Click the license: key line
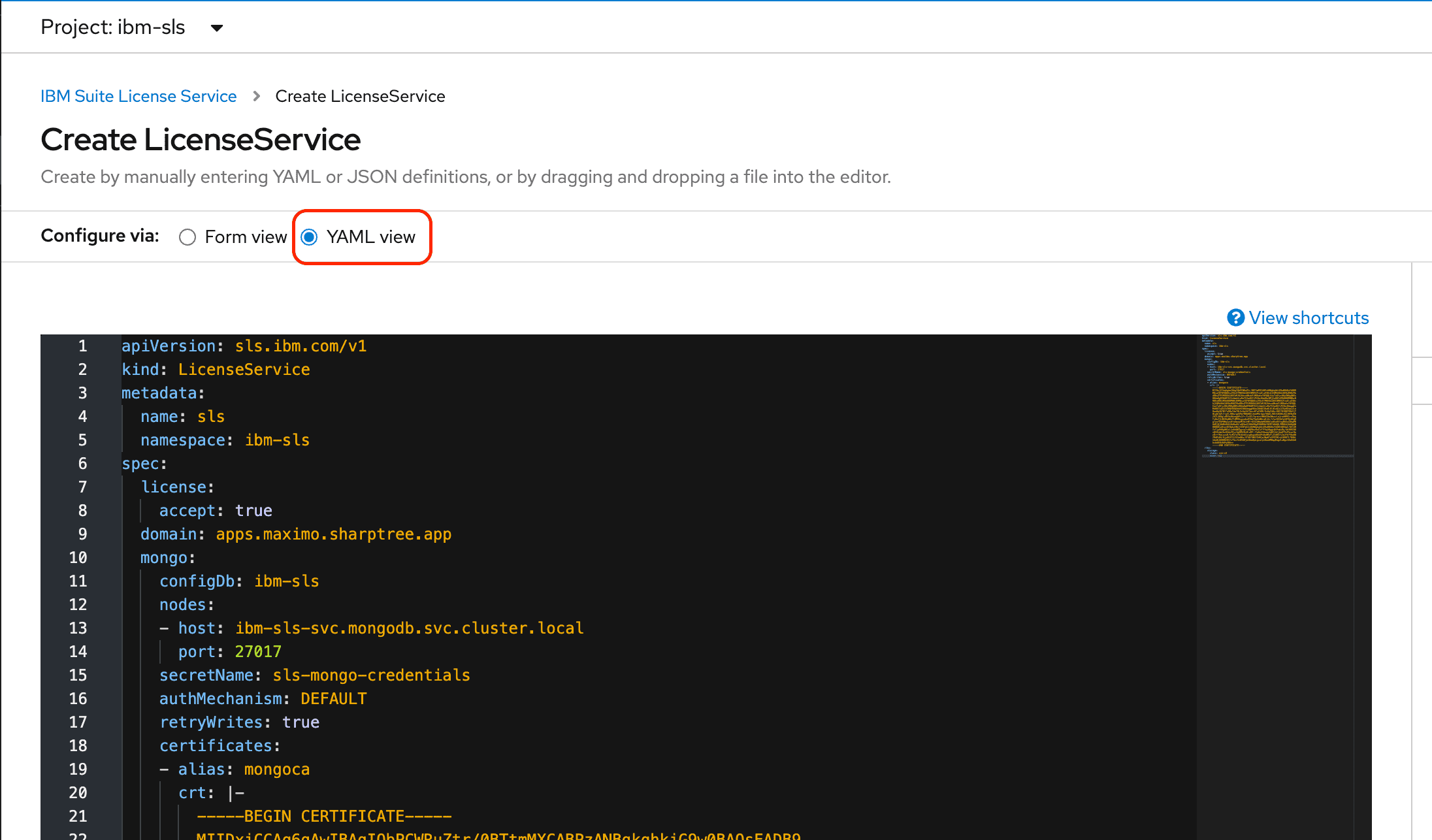This screenshot has height=840, width=1432. (x=178, y=487)
